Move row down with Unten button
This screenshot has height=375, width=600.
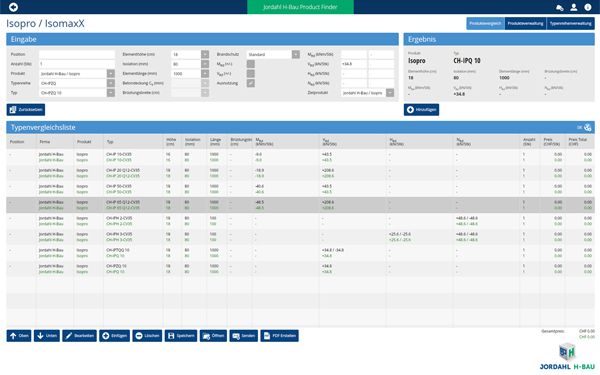click(x=47, y=336)
